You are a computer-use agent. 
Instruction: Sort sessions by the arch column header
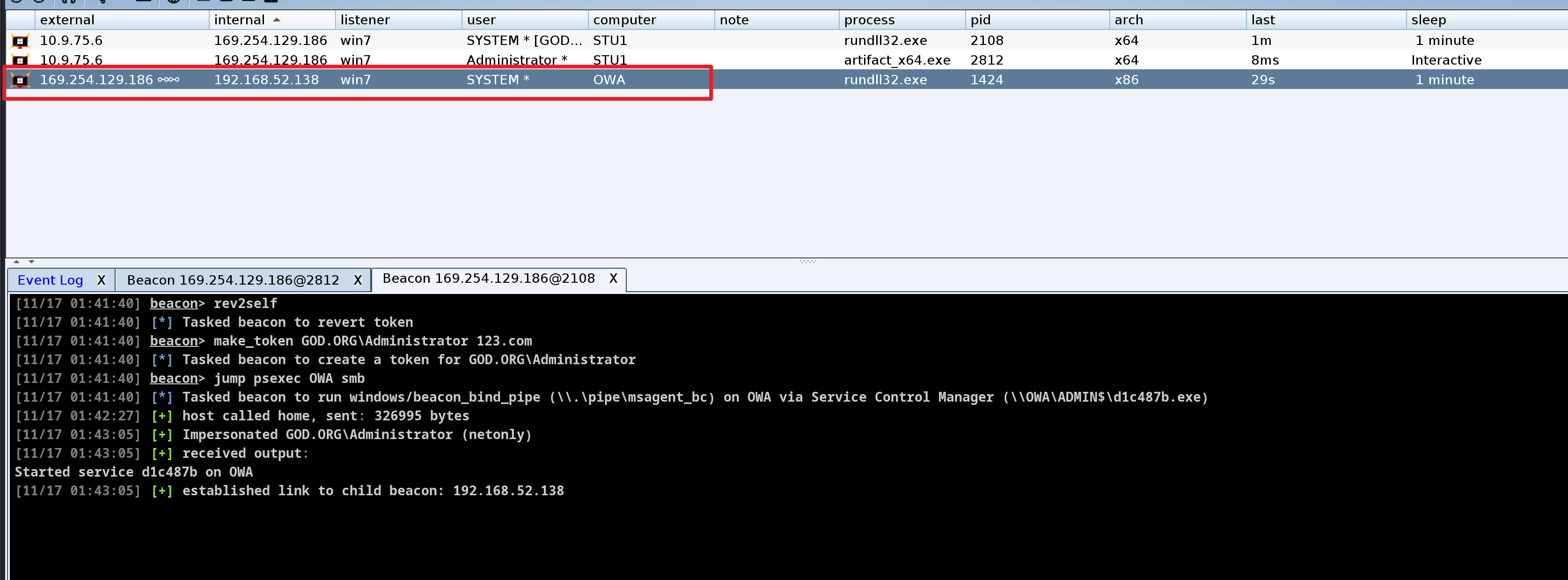(1177, 20)
